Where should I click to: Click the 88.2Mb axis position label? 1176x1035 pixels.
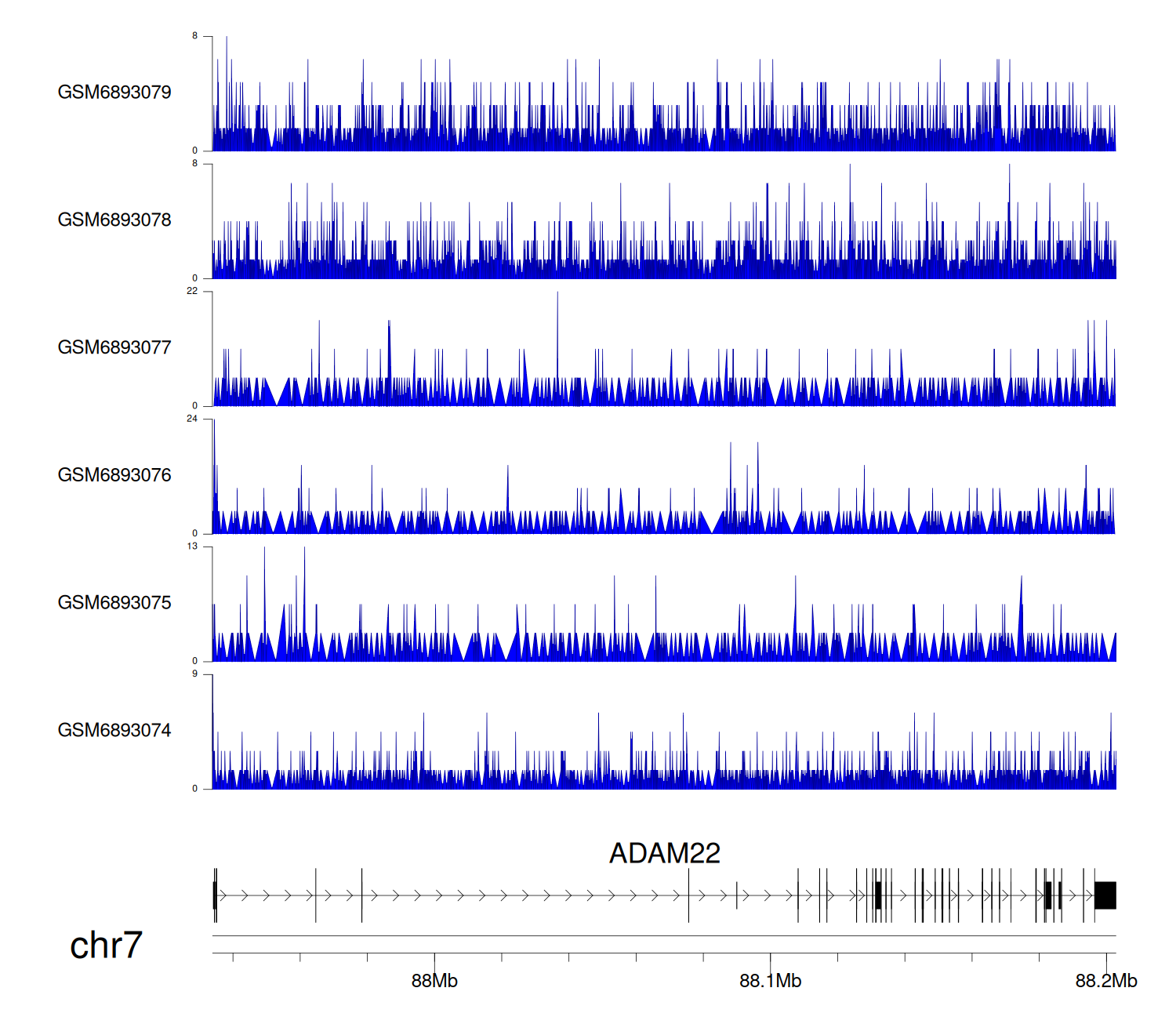tap(1105, 981)
